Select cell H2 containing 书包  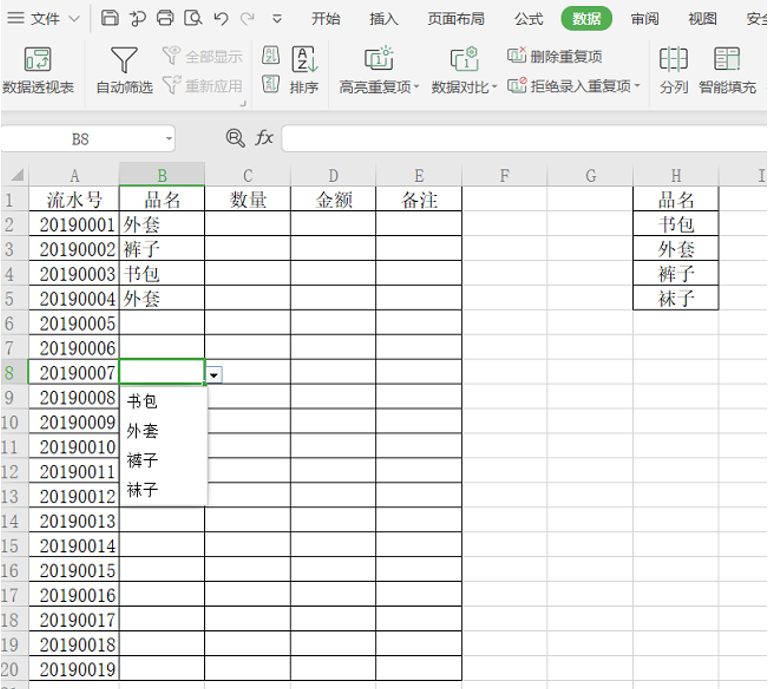tap(676, 225)
